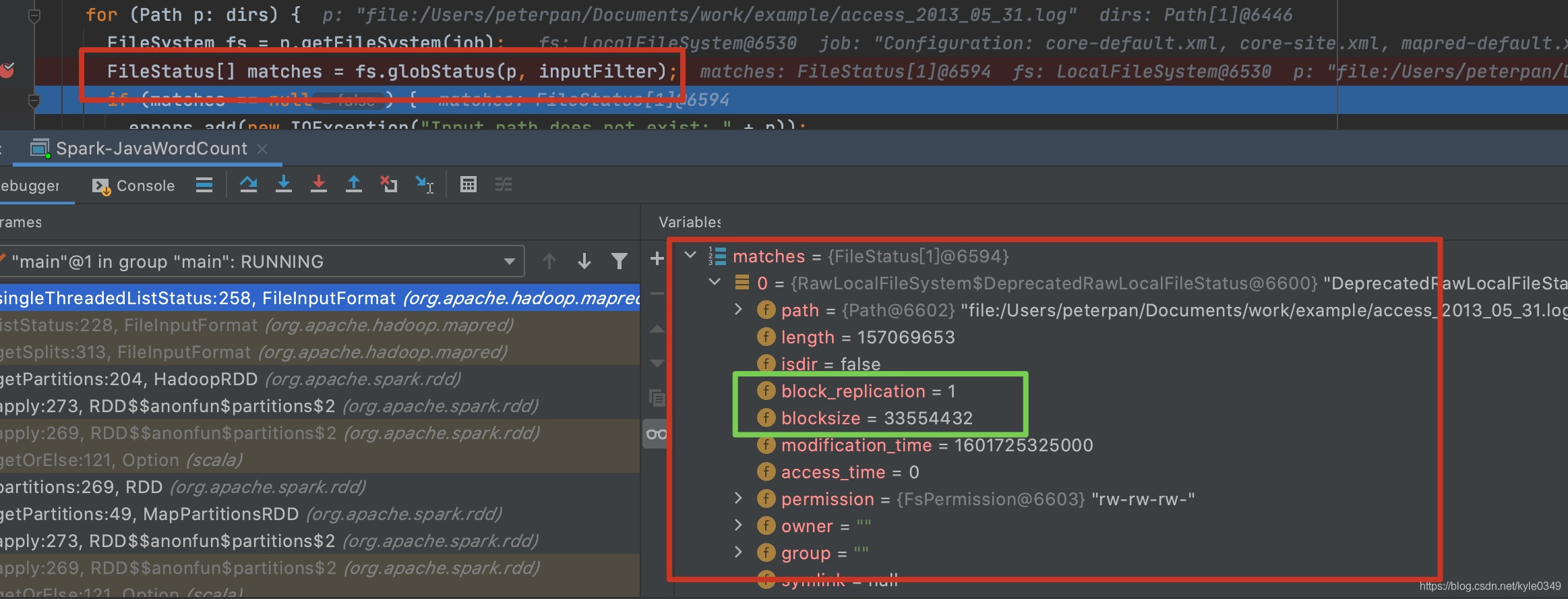Click the Console tab icon

click(x=101, y=186)
